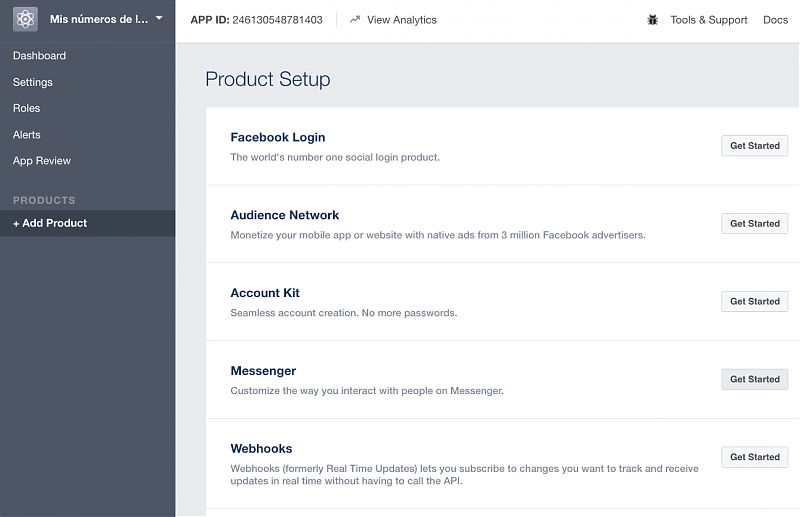Open Roles in the sidebar
The width and height of the screenshot is (800, 517).
(27, 108)
